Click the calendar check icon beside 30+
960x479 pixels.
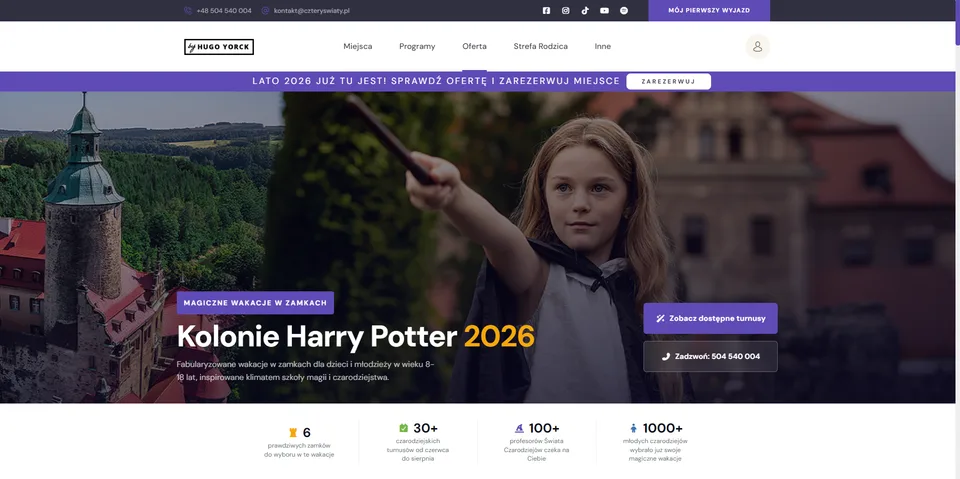pyautogui.click(x=403, y=428)
